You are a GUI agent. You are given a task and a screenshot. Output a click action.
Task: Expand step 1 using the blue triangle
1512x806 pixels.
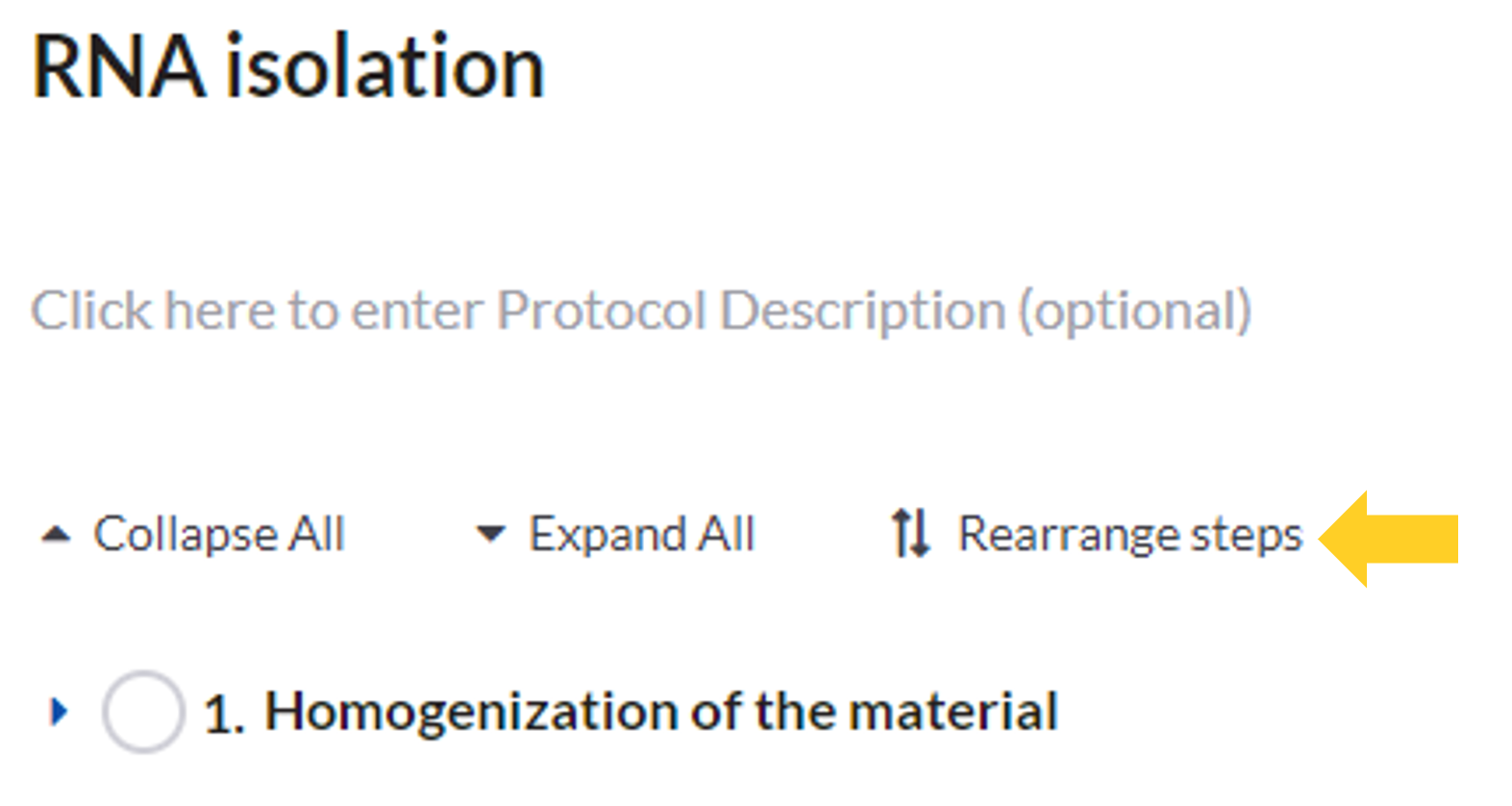click(60, 712)
